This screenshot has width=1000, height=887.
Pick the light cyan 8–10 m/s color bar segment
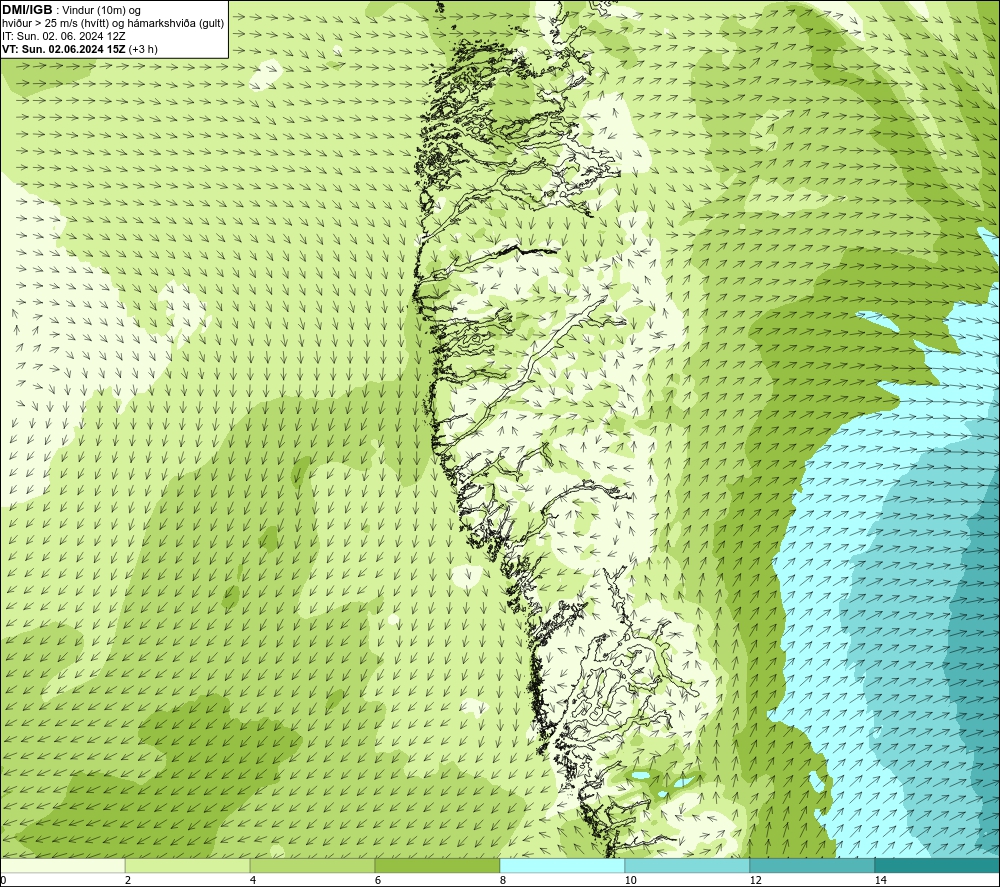point(562,866)
